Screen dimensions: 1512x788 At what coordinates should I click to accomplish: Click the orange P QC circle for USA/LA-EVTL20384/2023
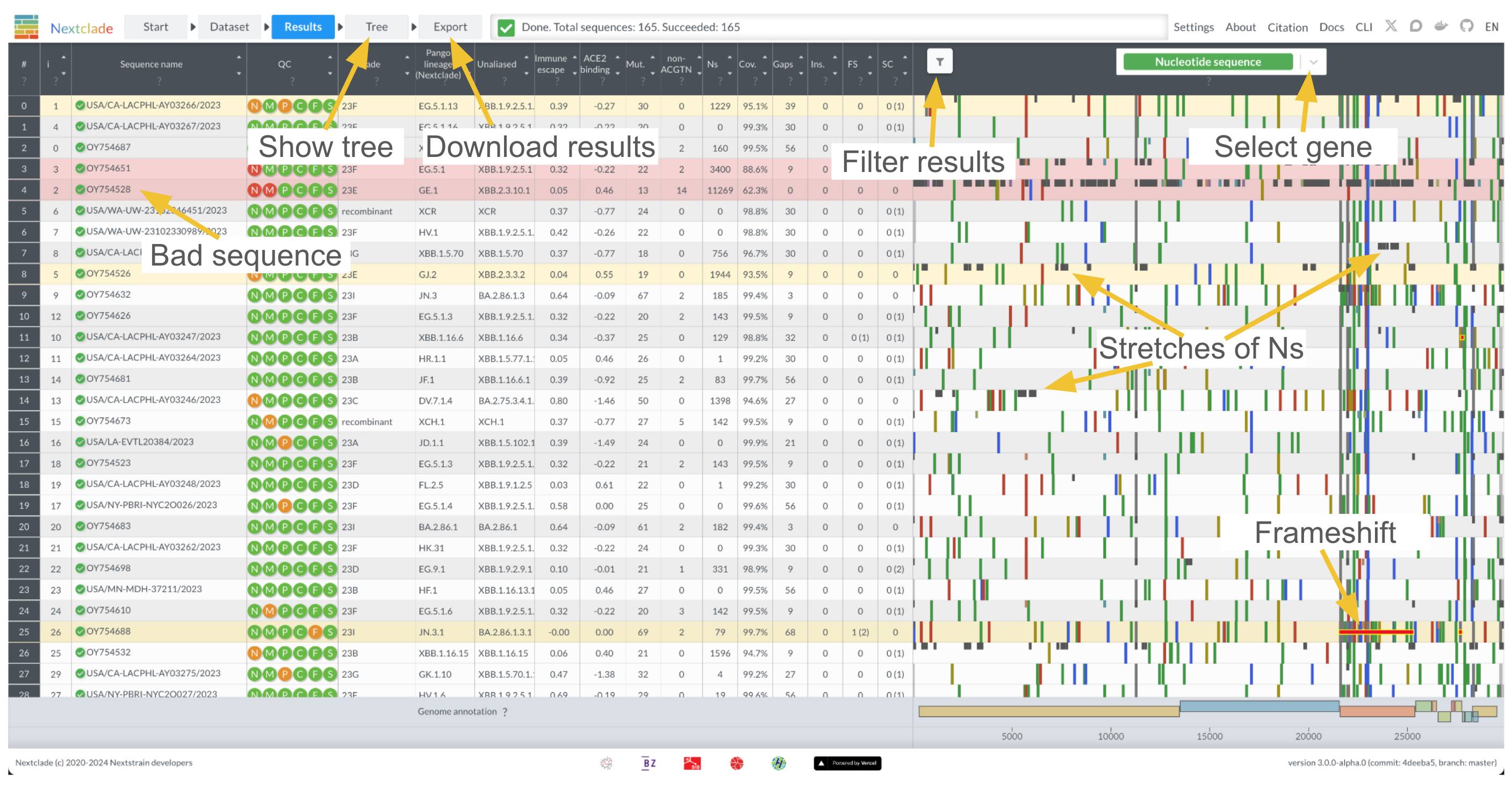point(285,443)
